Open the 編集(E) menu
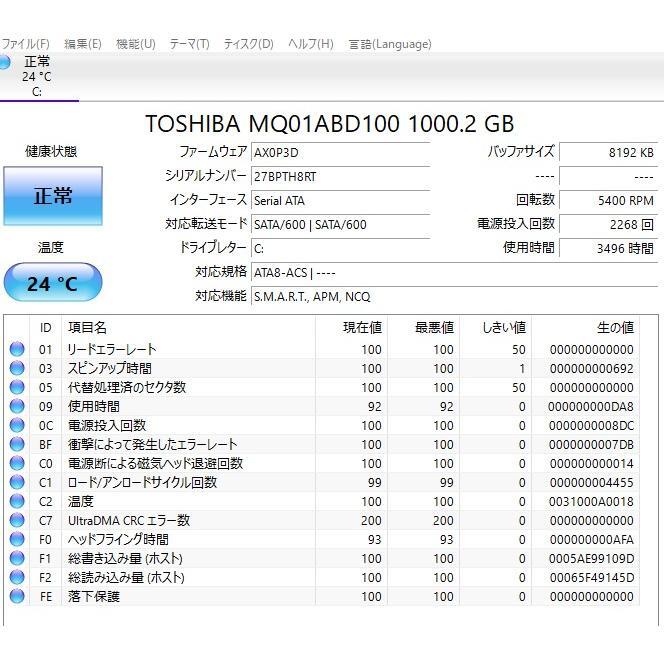The width and height of the screenshot is (664, 664). coord(83,44)
